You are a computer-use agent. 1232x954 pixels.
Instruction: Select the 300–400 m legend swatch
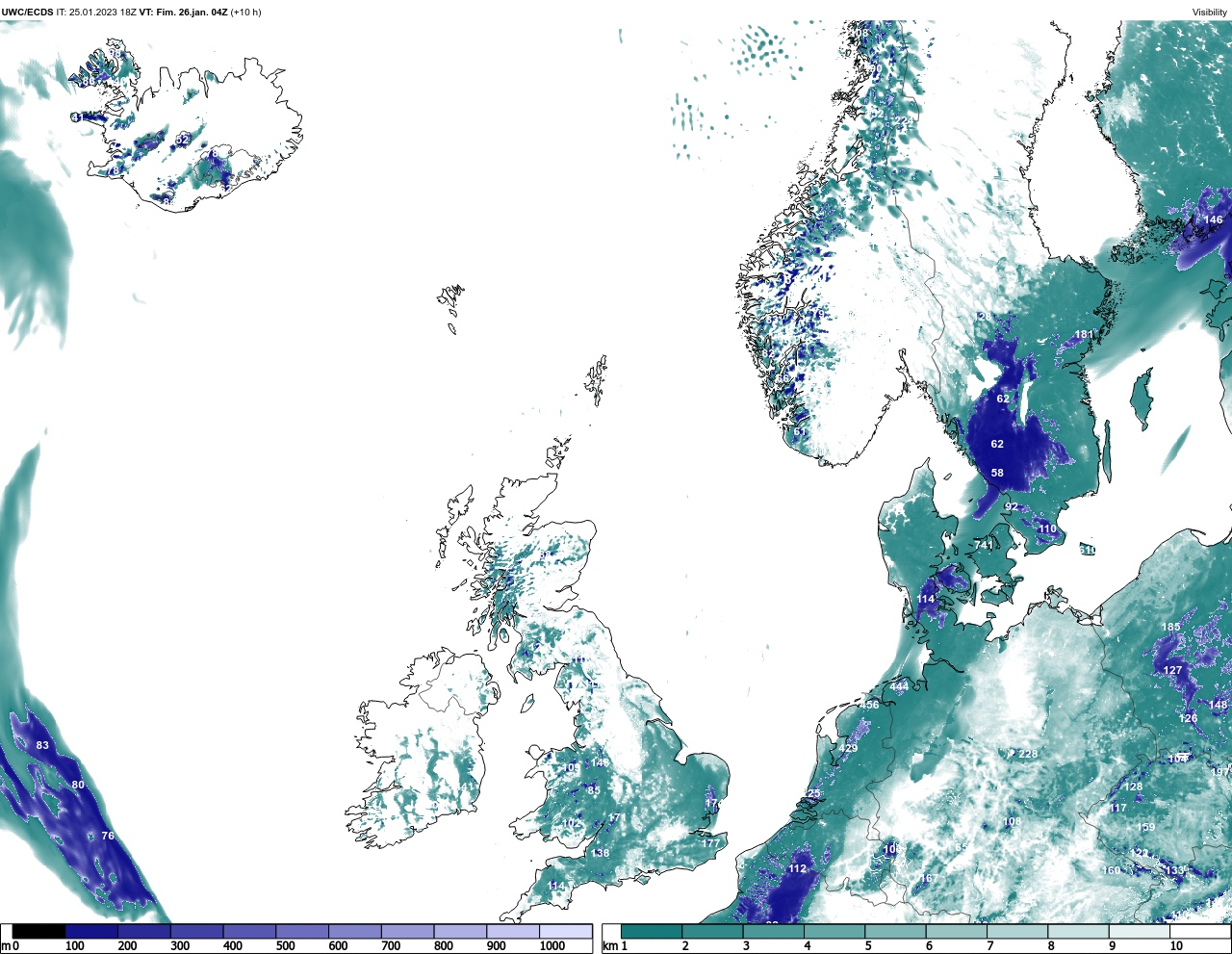[196, 932]
